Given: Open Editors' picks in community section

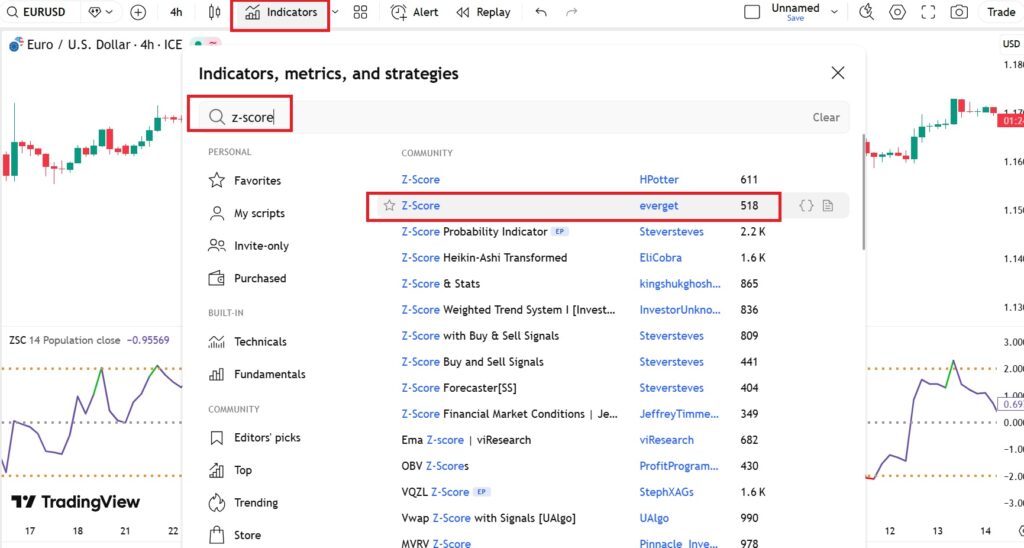Looking at the screenshot, I should tap(266, 438).
